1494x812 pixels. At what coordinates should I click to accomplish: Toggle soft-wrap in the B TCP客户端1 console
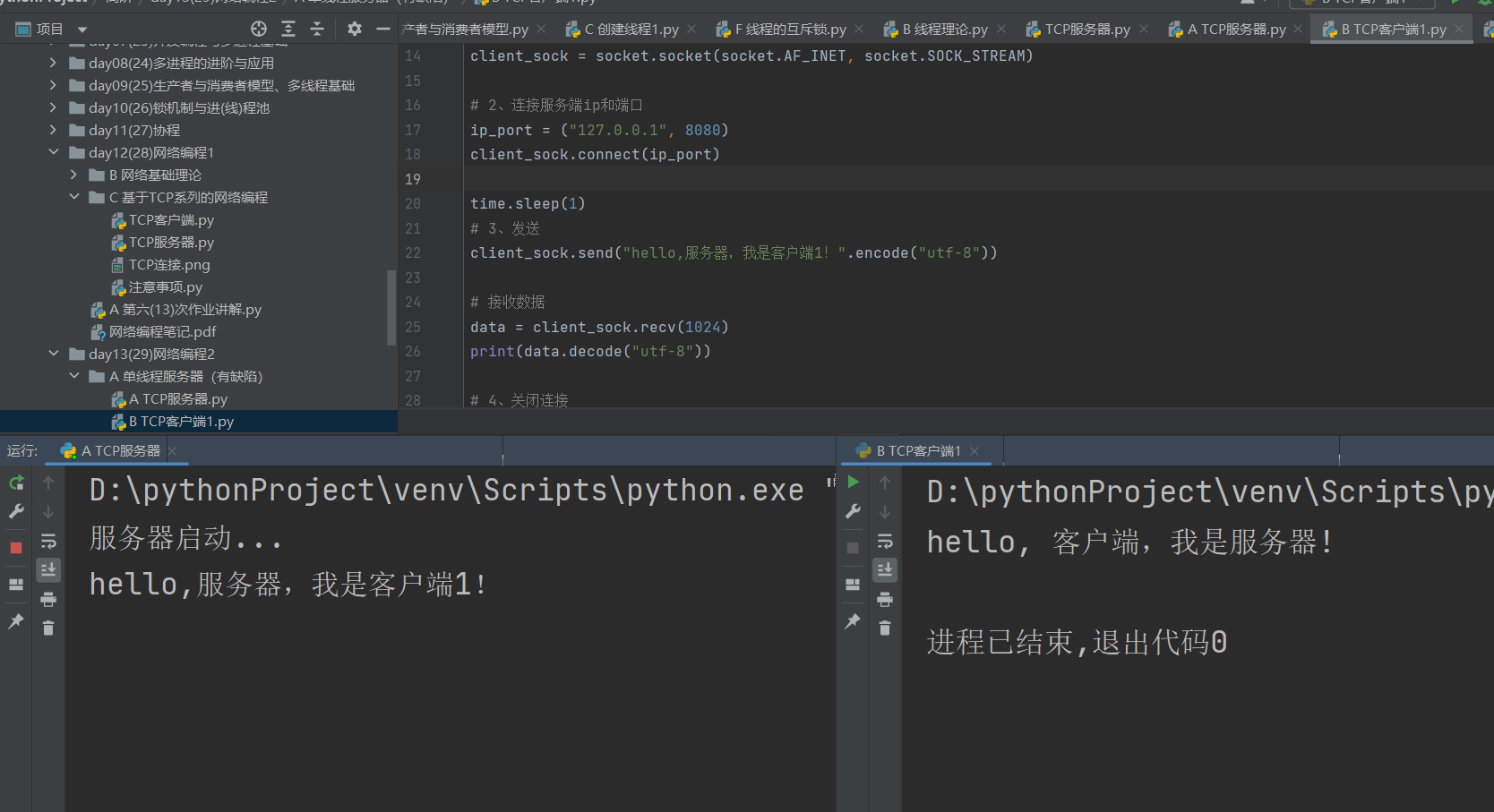[885, 541]
